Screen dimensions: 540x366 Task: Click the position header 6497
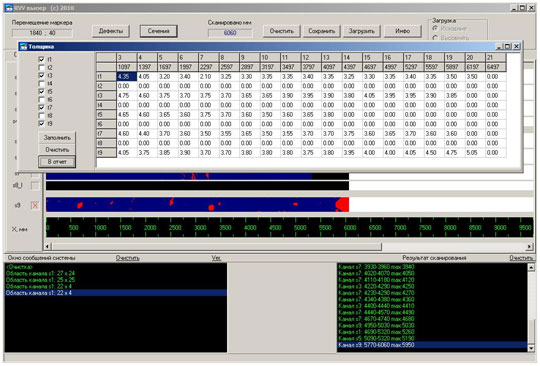click(496, 67)
